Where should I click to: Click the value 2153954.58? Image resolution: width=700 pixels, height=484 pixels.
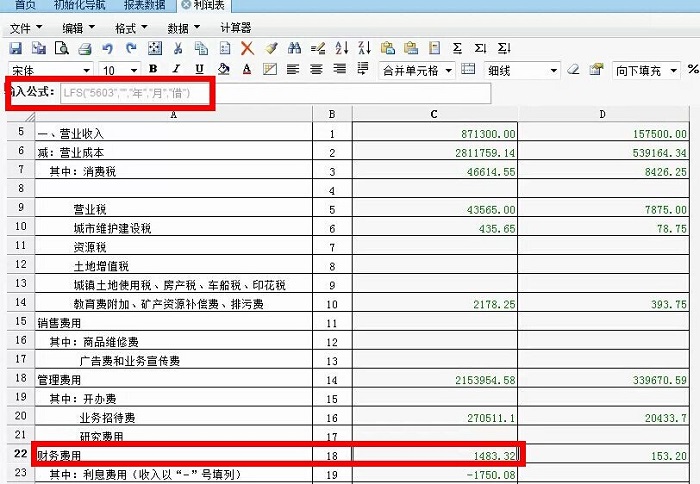(x=485, y=380)
